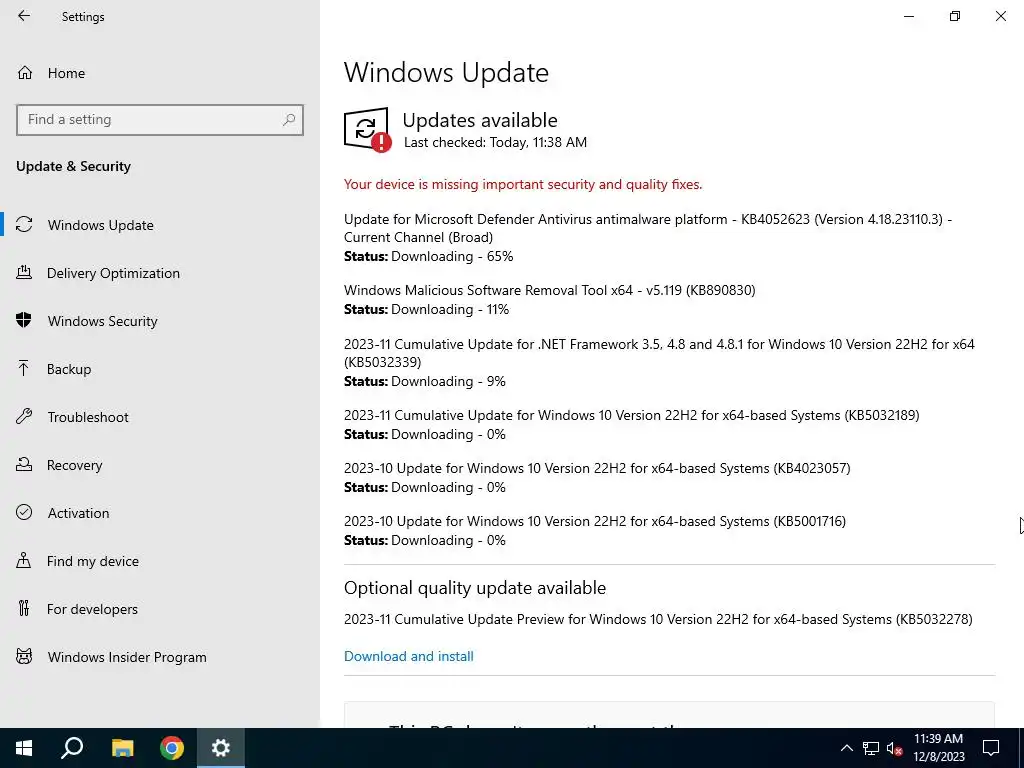
Task: Click the Settings gear on the taskbar
Action: click(x=221, y=748)
